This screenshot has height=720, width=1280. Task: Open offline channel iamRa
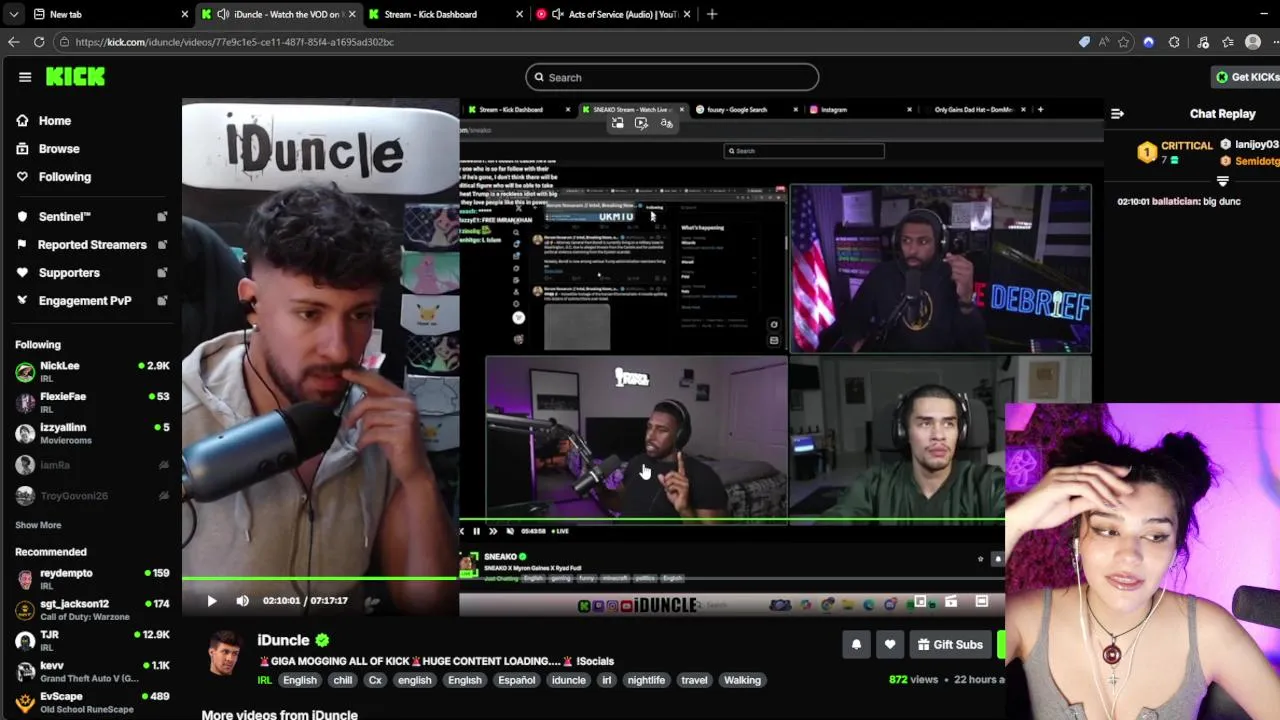tap(91, 465)
